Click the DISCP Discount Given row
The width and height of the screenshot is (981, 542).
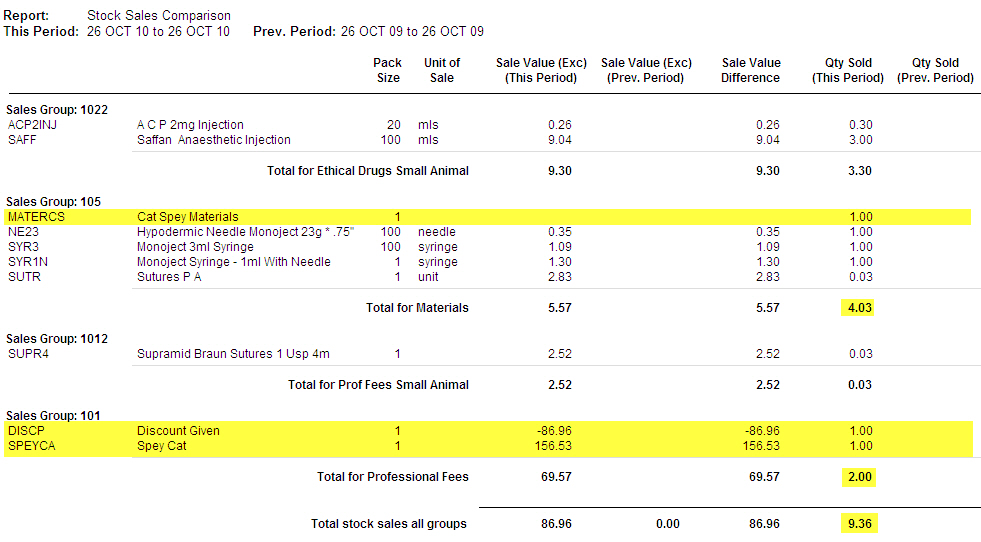[x=489, y=431]
